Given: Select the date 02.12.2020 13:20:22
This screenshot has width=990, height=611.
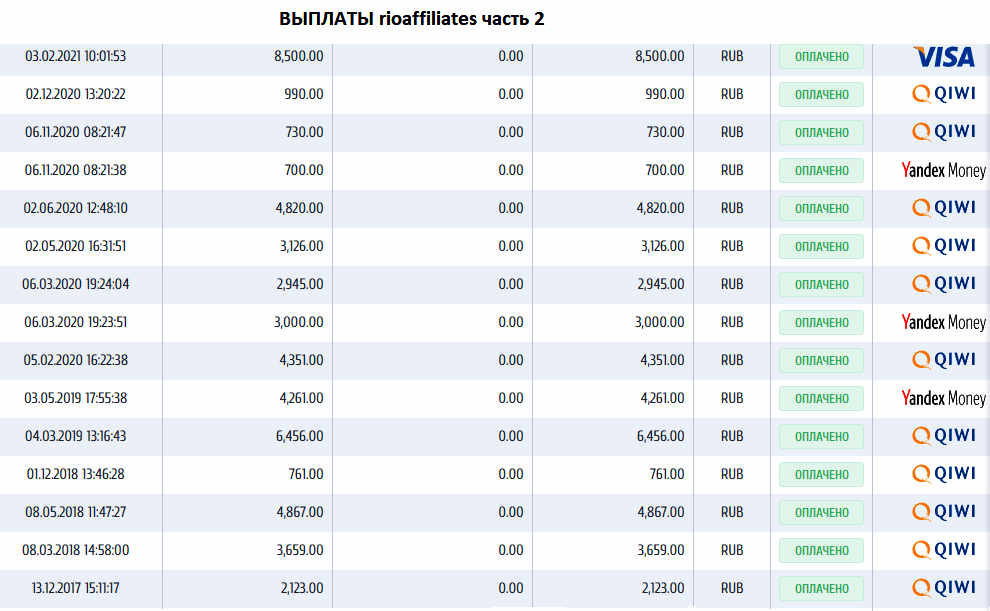Looking at the screenshot, I should (75, 94).
